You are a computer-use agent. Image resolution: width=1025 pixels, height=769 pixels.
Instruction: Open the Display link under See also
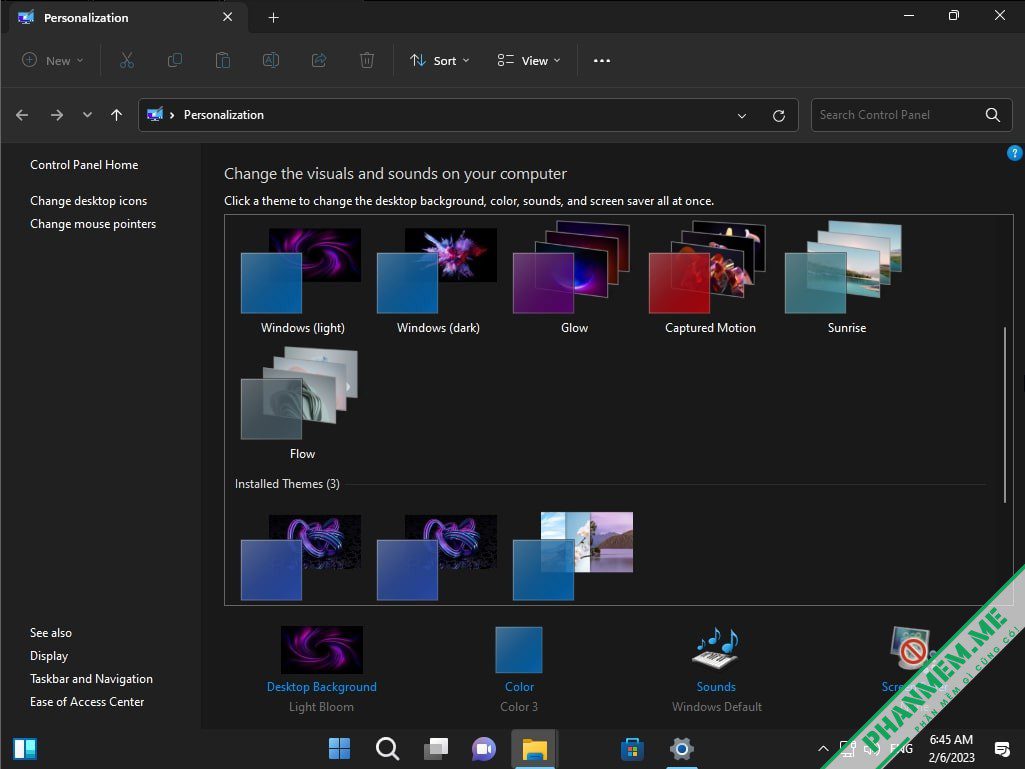(49, 656)
